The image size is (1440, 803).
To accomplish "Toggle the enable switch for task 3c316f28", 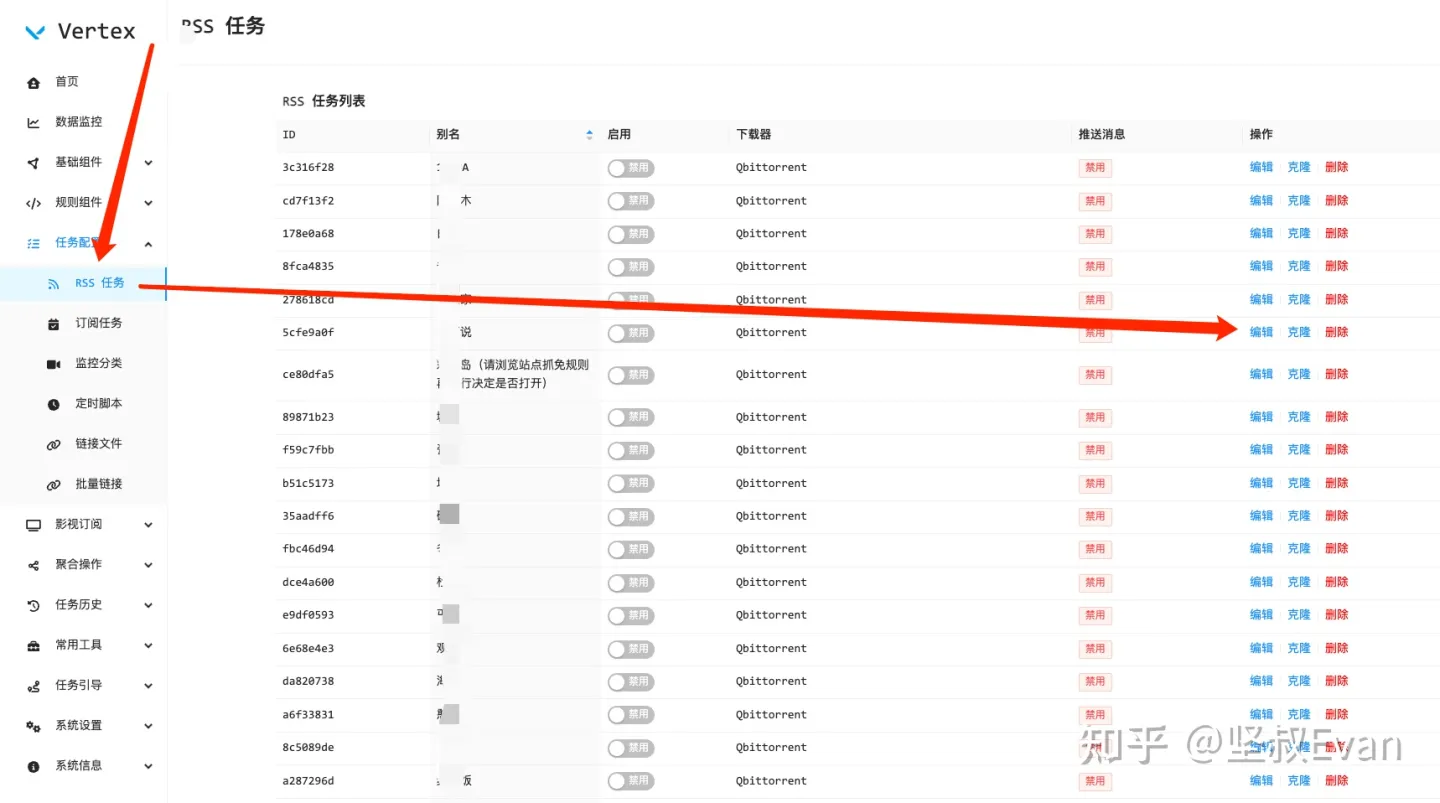I will (x=631, y=168).
